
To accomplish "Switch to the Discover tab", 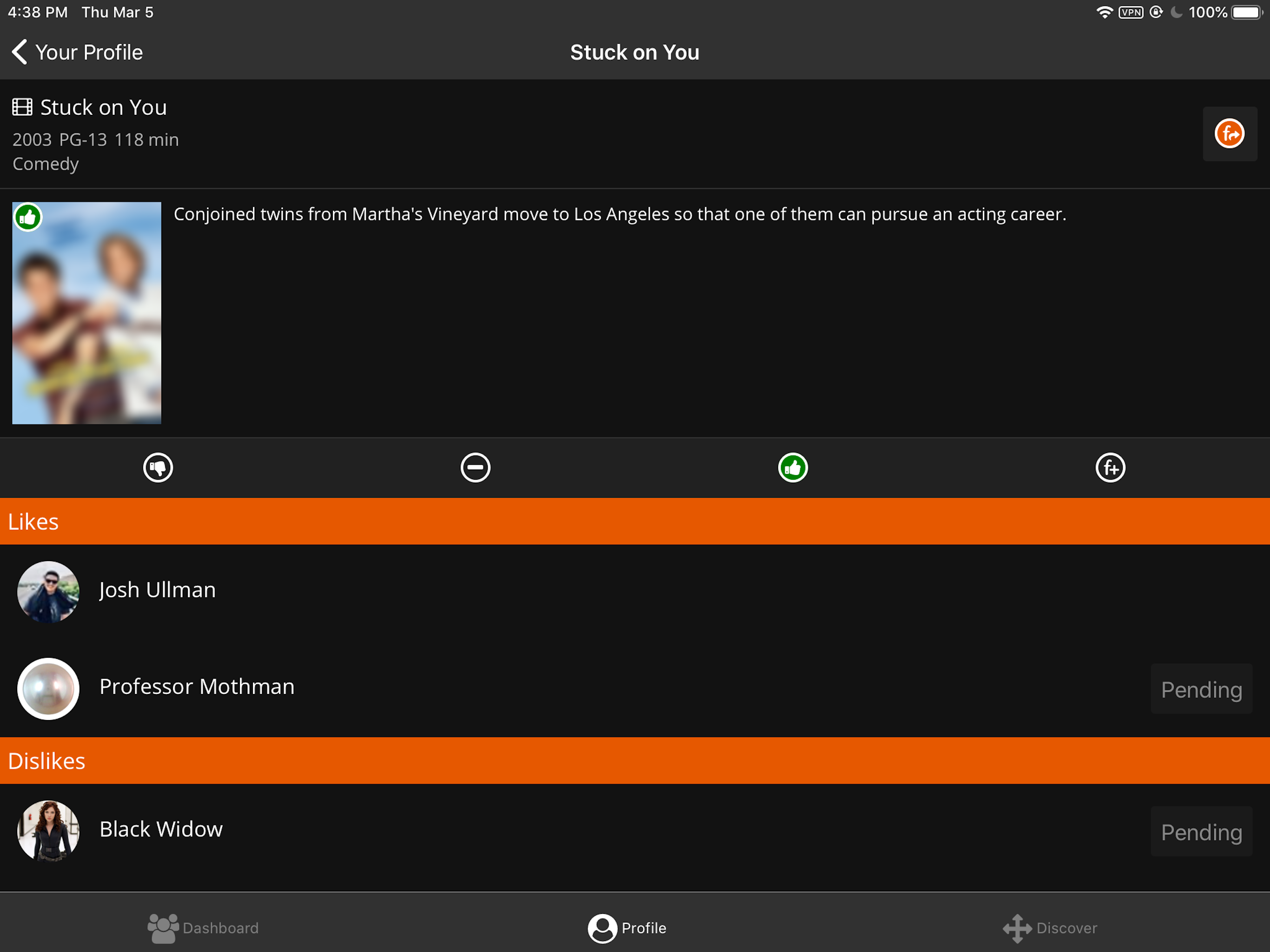I will pos(1050,928).
